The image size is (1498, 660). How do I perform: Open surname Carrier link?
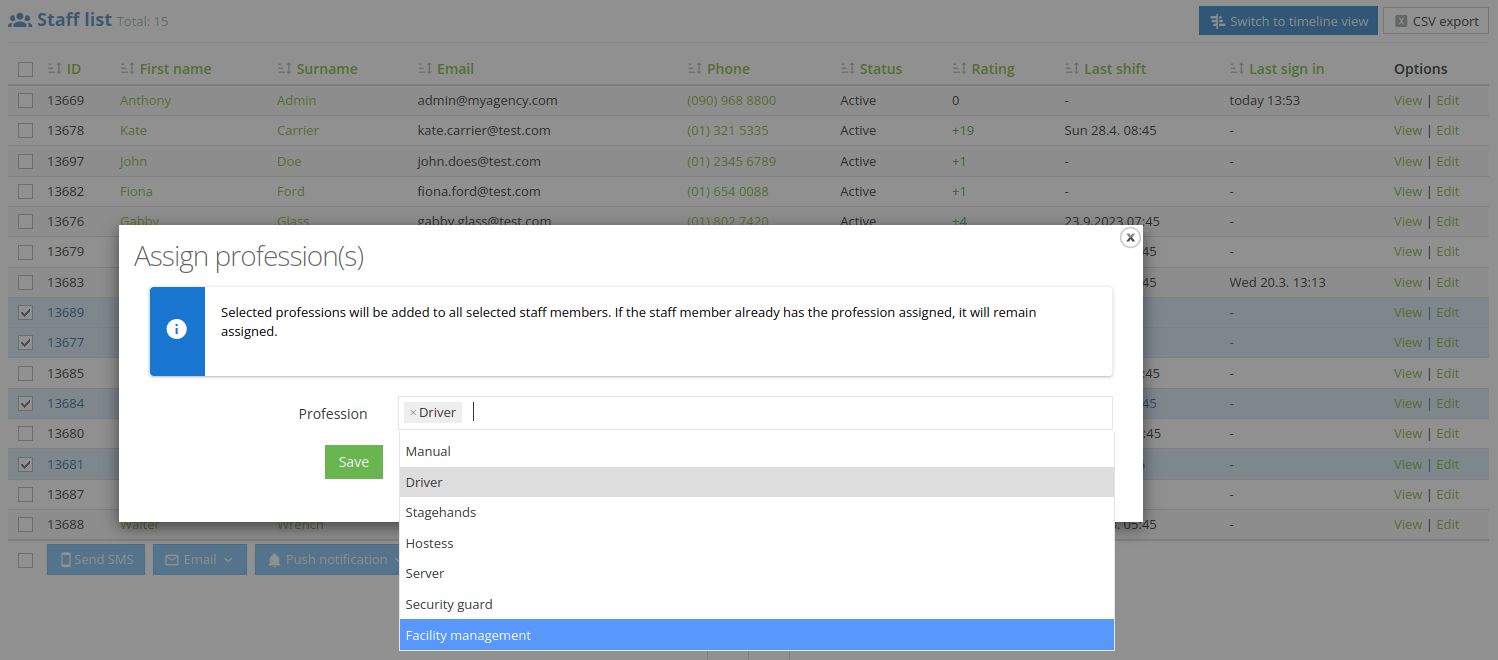[x=298, y=131]
